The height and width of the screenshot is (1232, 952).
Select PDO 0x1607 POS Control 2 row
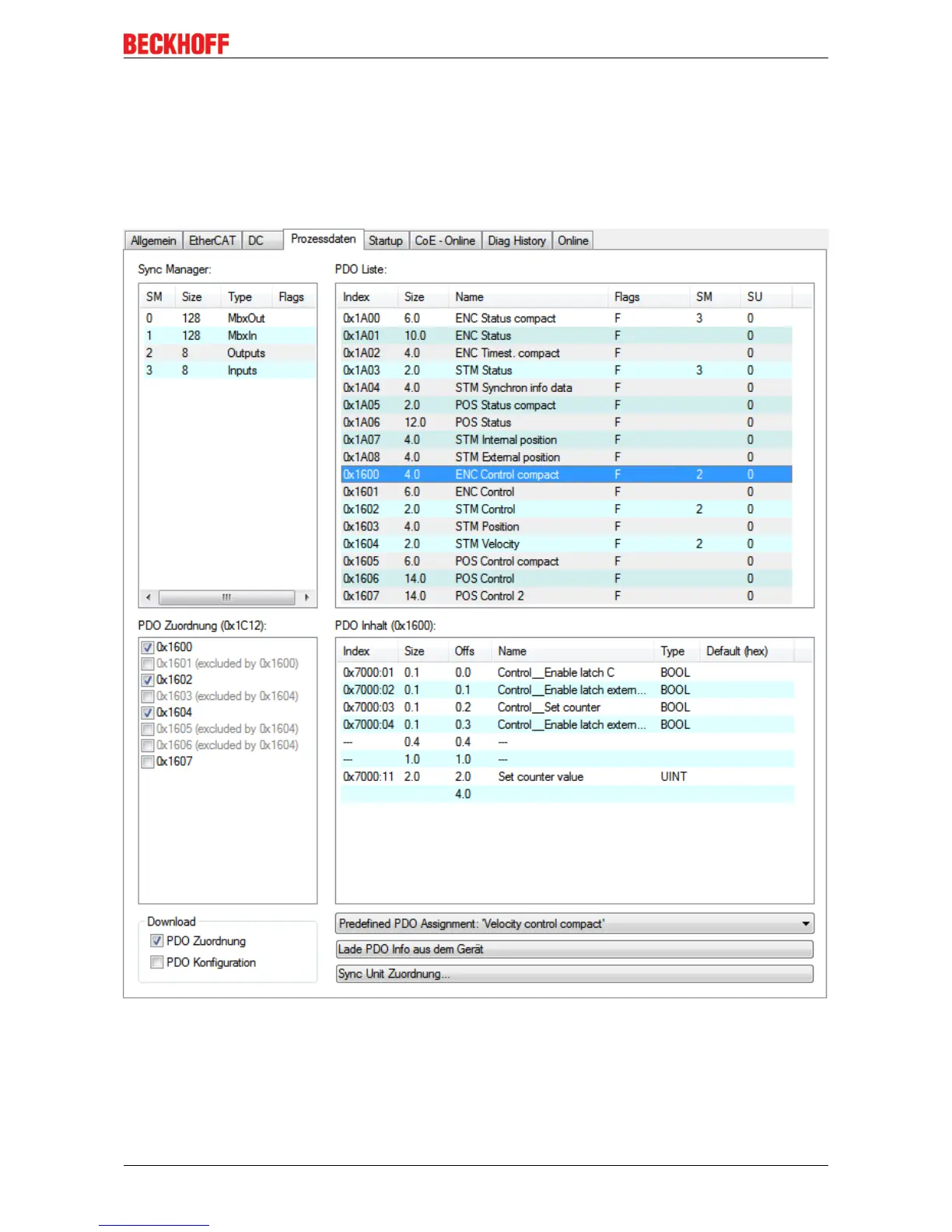(x=566, y=596)
